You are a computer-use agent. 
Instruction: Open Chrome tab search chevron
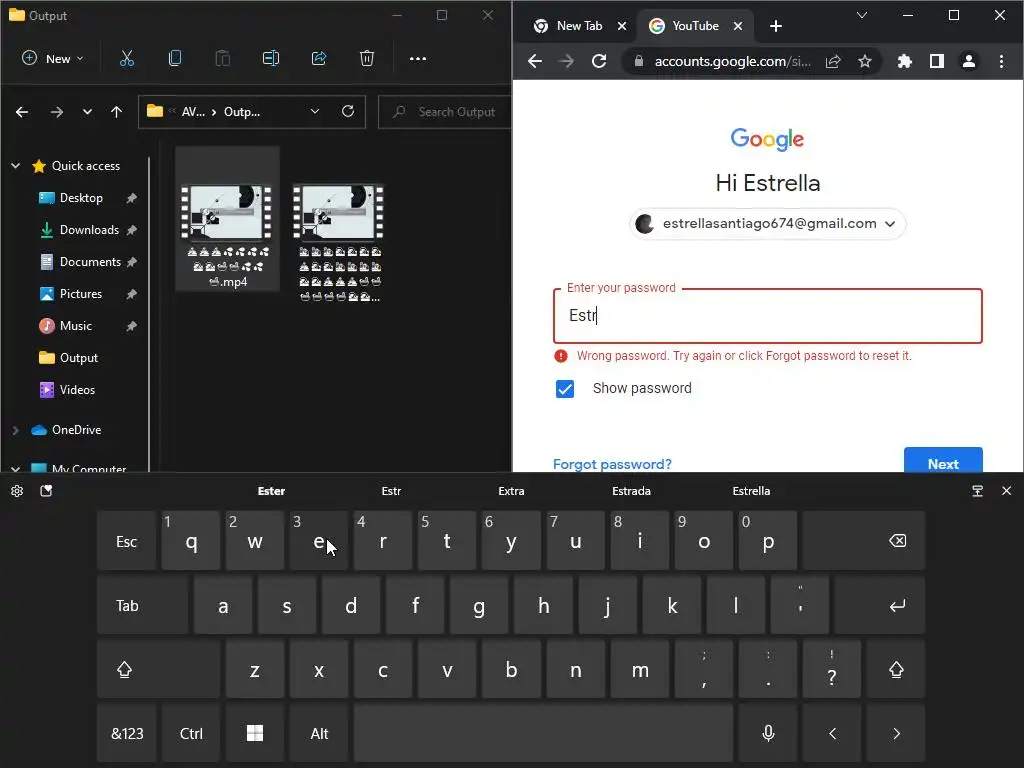(861, 16)
